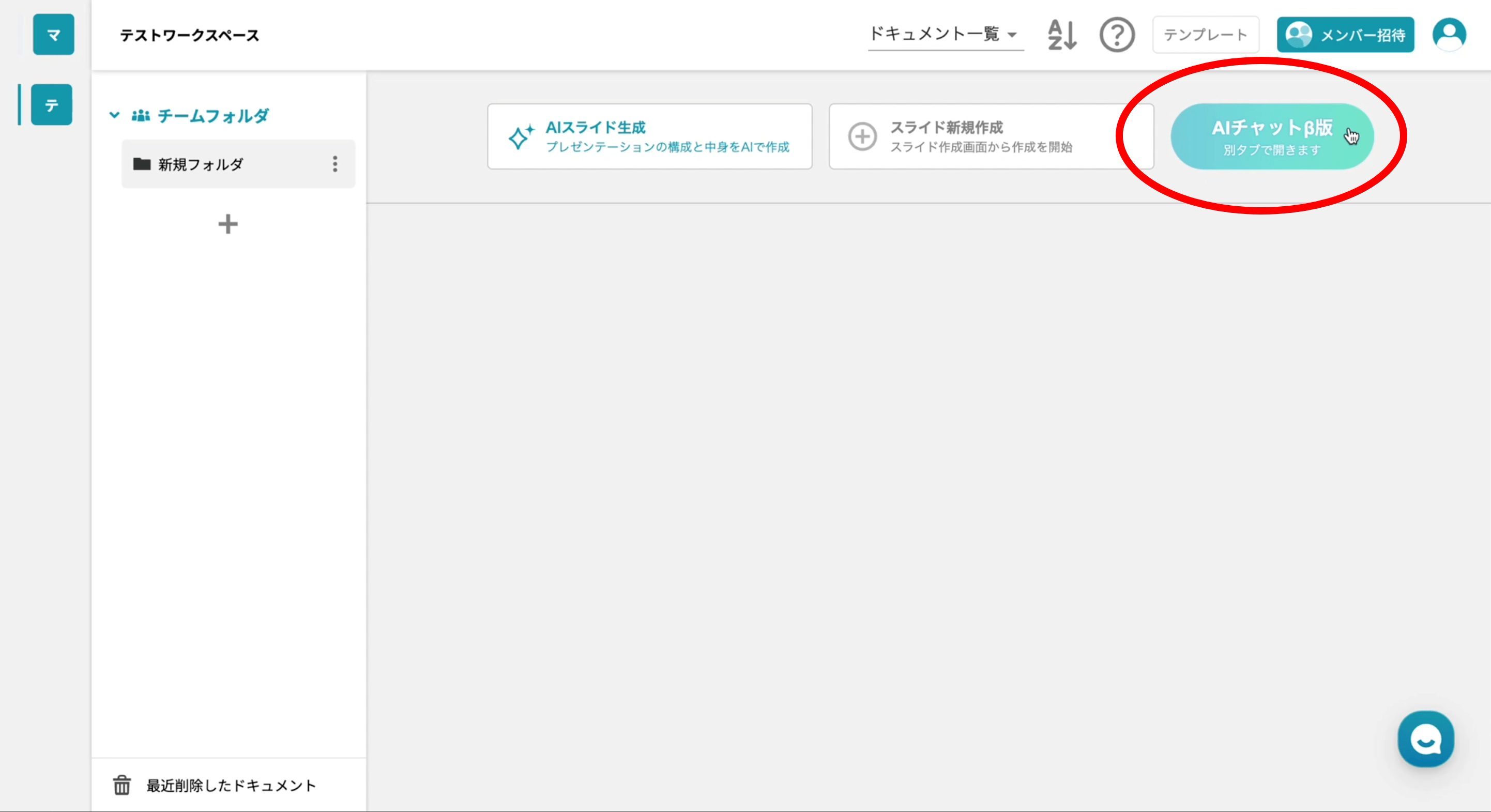The image size is (1491, 812).
Task: Click the メンバー招待 button
Action: coord(1345,35)
